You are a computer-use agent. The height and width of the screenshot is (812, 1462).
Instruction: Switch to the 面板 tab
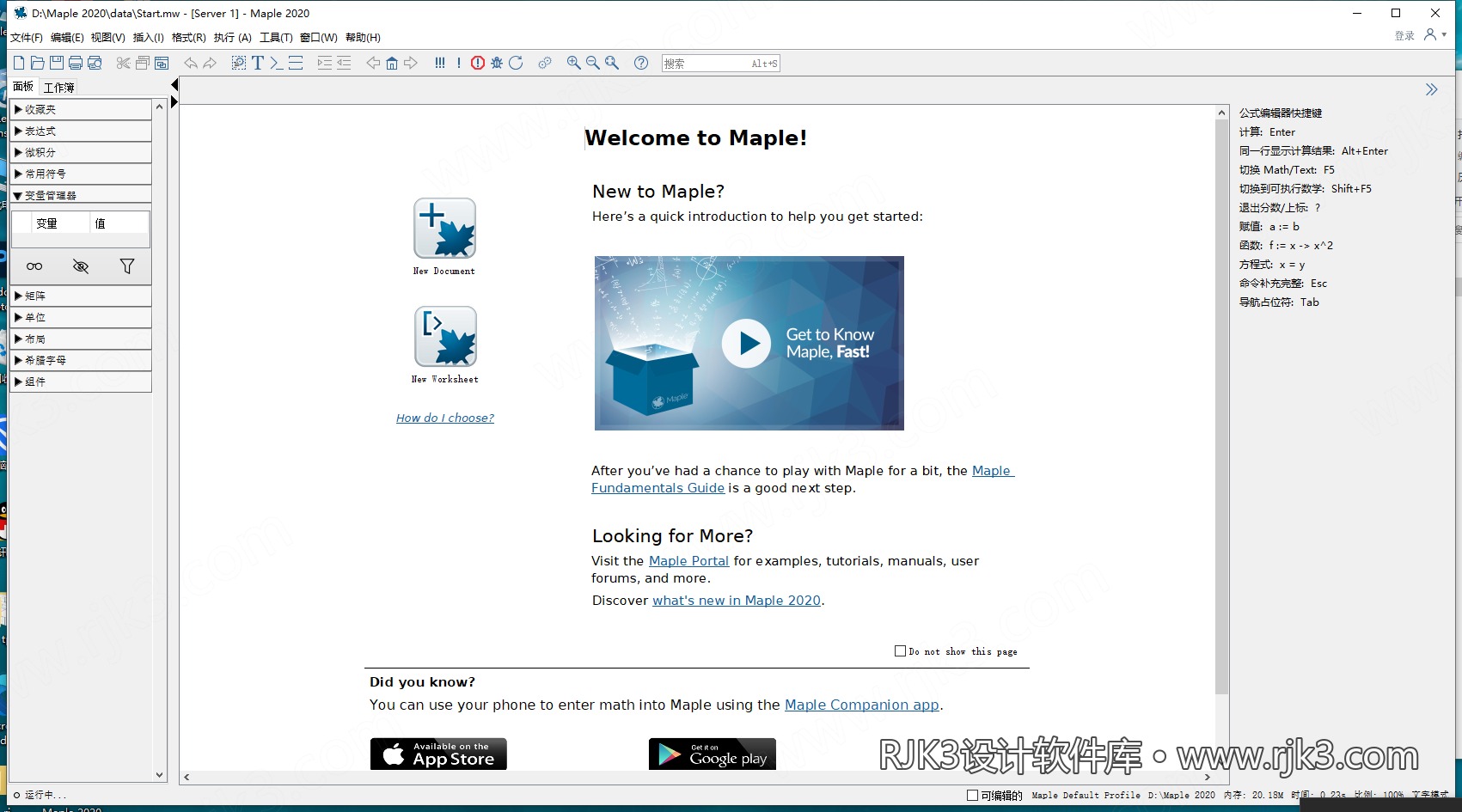23,87
